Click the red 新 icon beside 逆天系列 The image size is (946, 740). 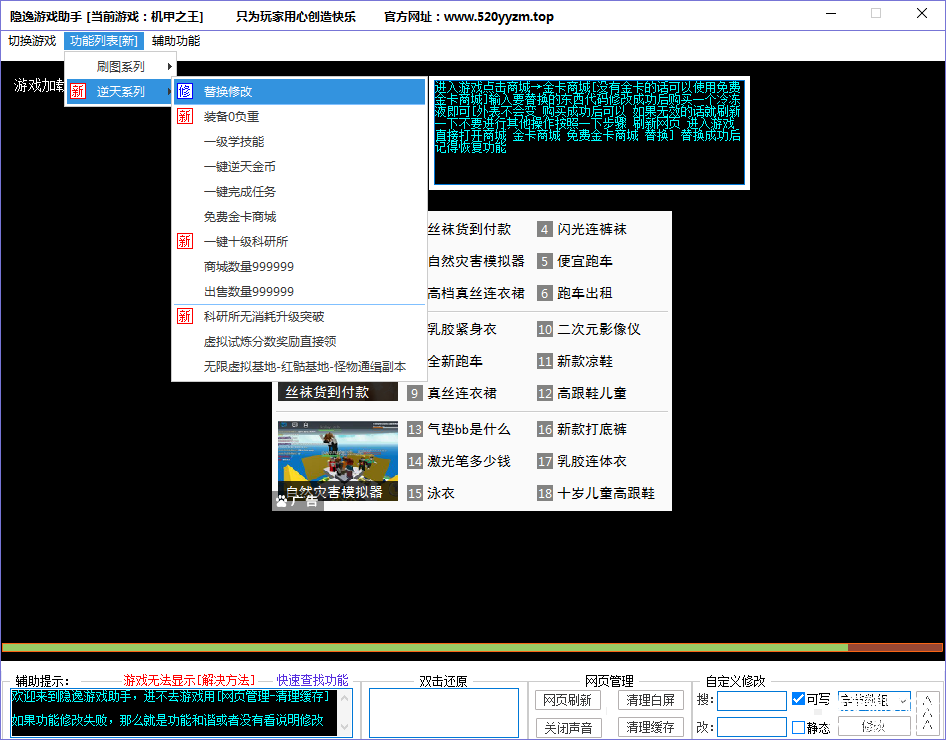pos(78,91)
